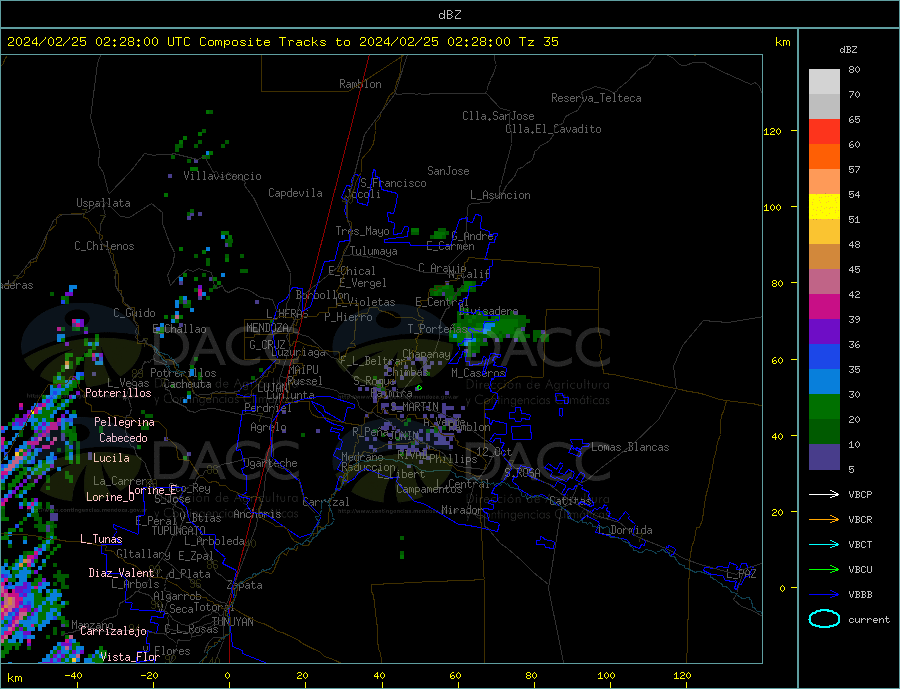Click the Reserva_Telteca label
Image resolution: width=900 pixels, height=689 pixels.
pyautogui.click(x=596, y=98)
